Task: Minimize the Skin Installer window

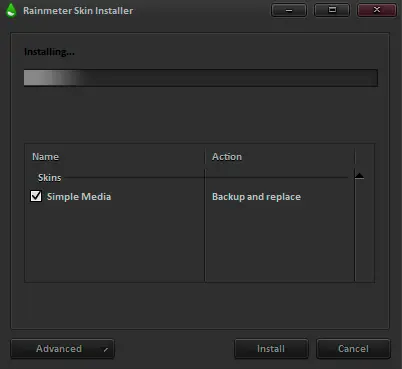Action: (x=289, y=10)
